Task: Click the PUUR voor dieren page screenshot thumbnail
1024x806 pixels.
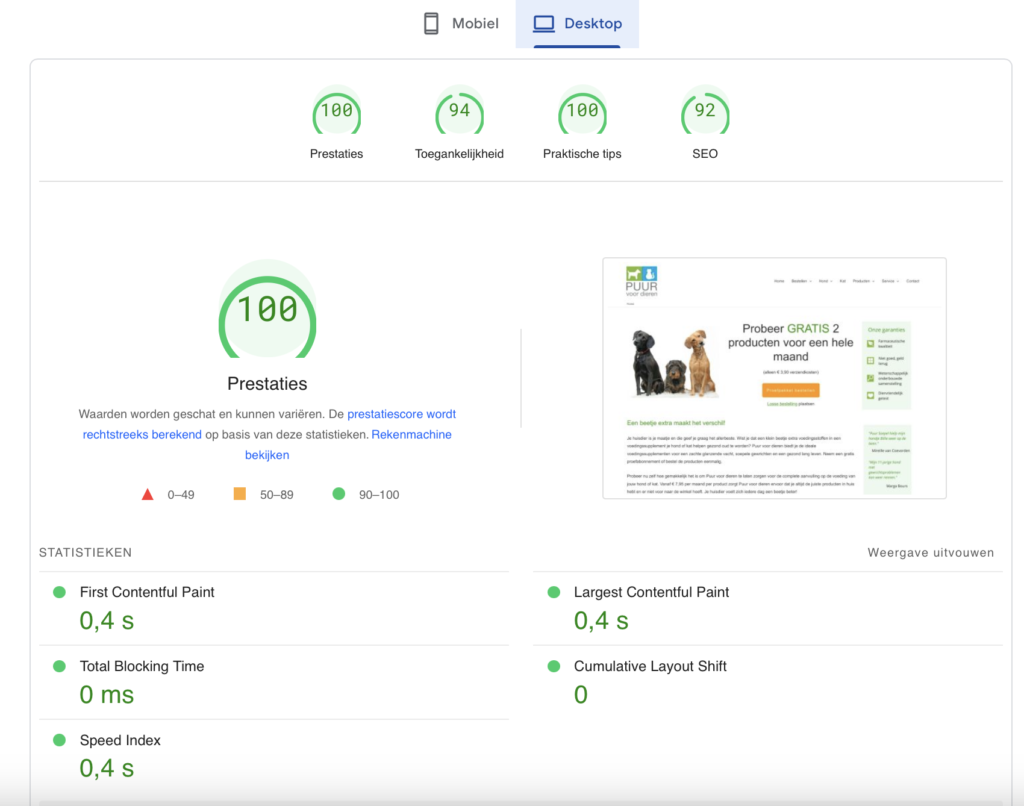Action: tap(775, 378)
